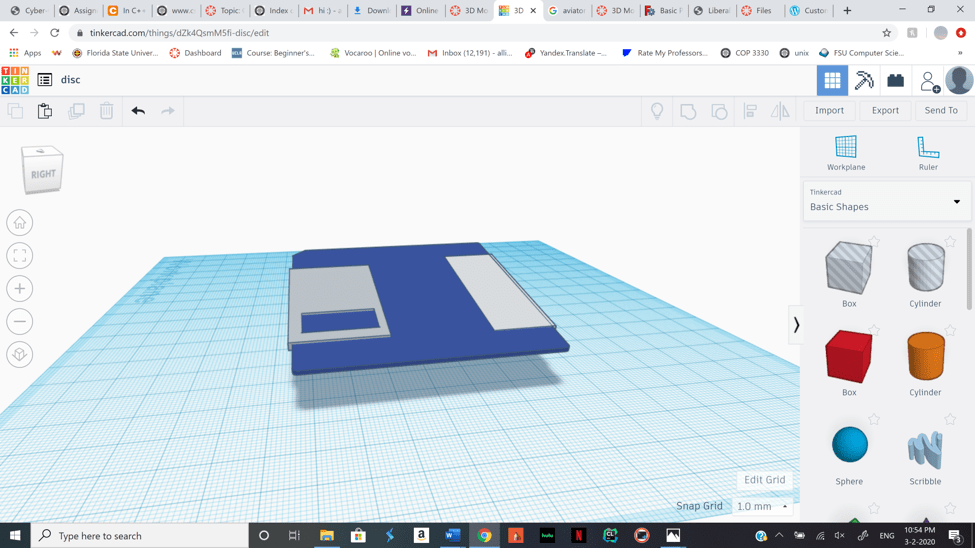Switch to the aviator browser tab
The width and height of the screenshot is (975, 548).
pos(566,11)
